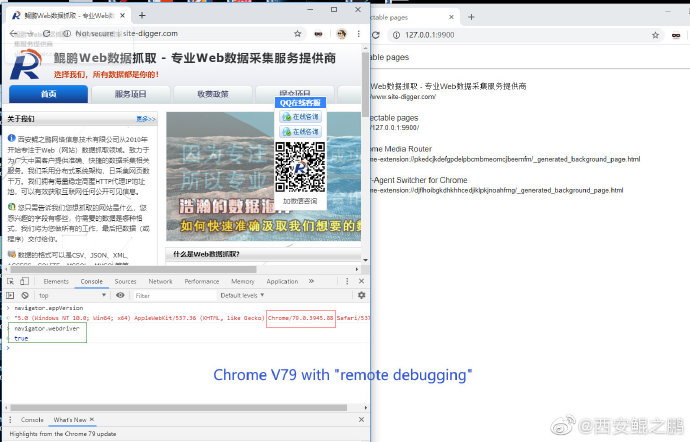Screen dimensions: 690x442
Task: Open the Memory tab in DevTools
Action: (243, 281)
